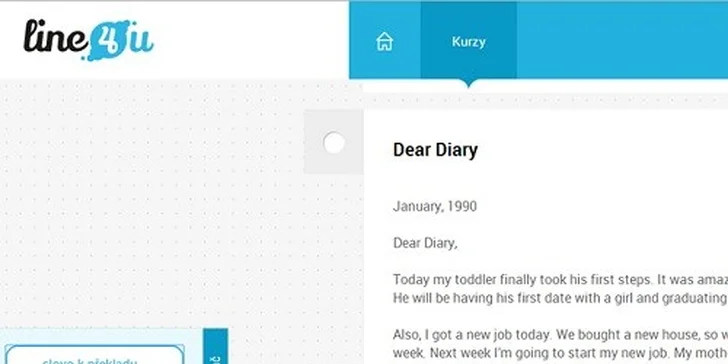Viewport: 728px width, 364px height.
Task: Toggle the vertical blue side panel tab
Action: coord(215,346)
